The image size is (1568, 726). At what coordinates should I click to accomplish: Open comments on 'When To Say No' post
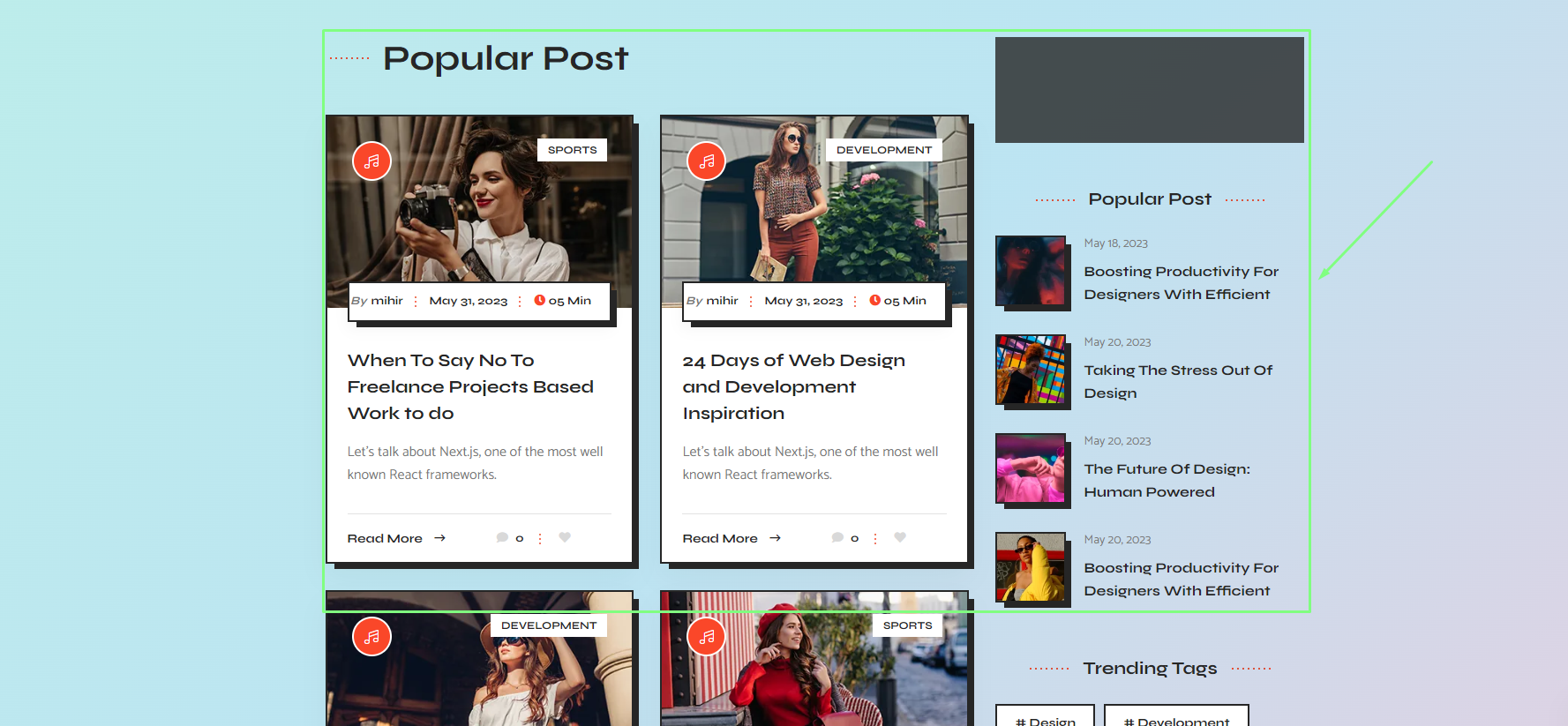510,538
